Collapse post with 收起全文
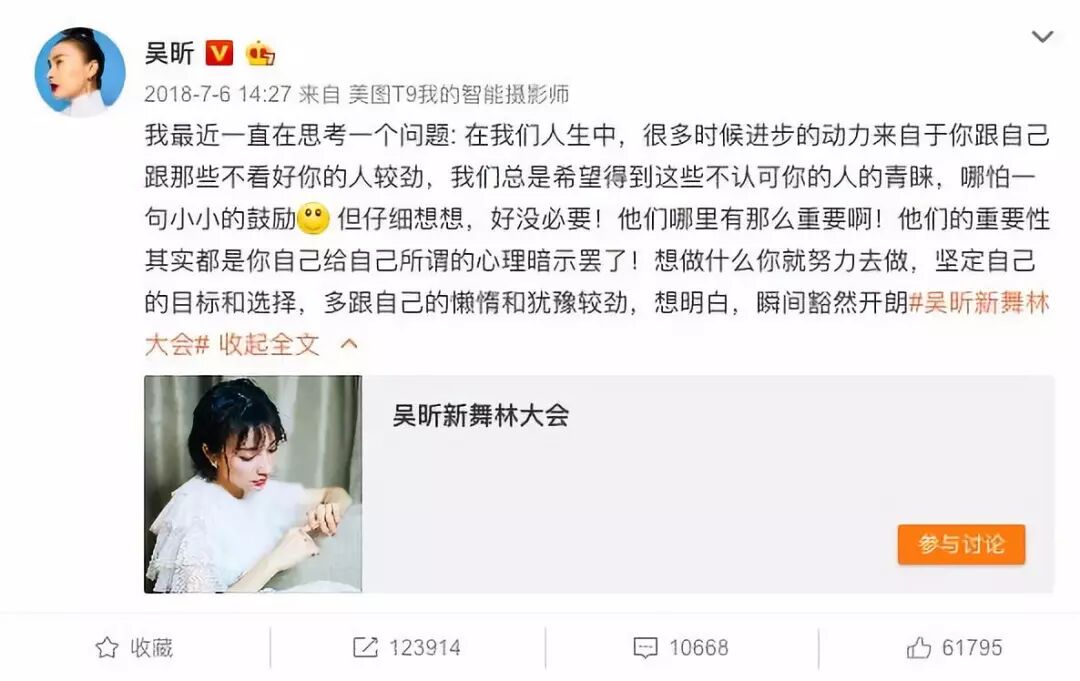The width and height of the screenshot is (1080, 681). [269, 344]
